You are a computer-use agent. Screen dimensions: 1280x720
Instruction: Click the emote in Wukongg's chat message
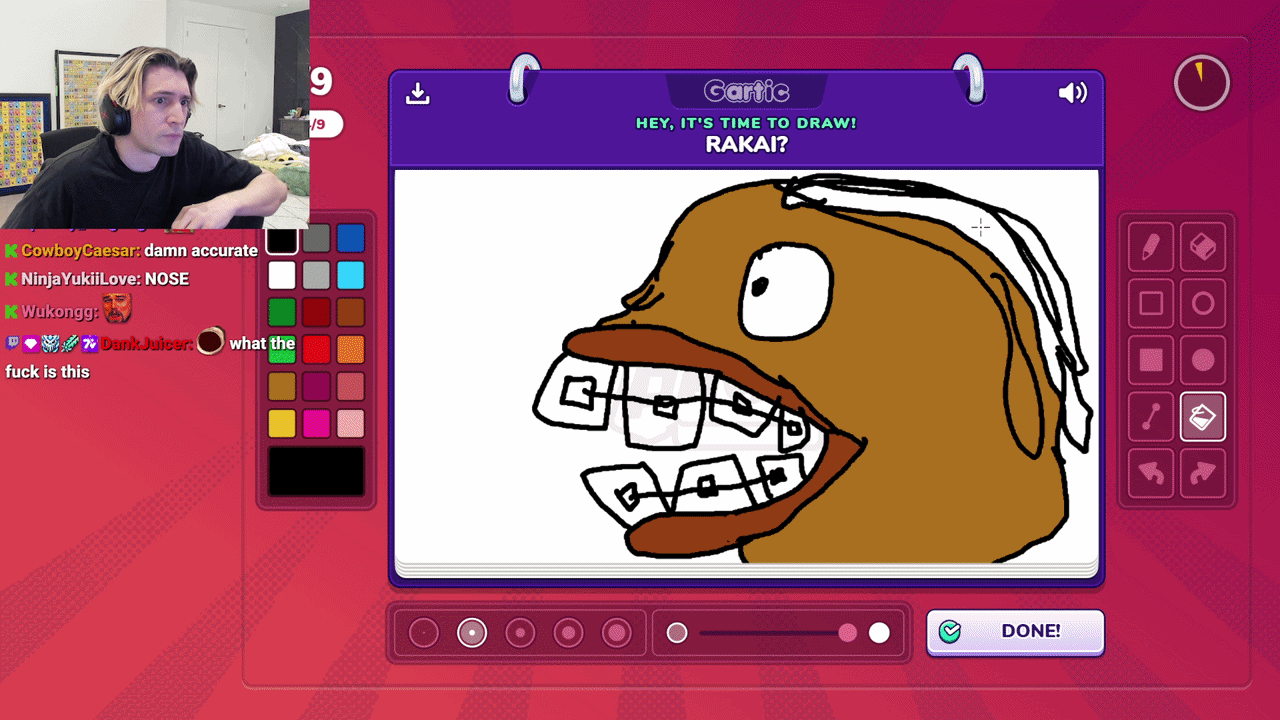[117, 309]
